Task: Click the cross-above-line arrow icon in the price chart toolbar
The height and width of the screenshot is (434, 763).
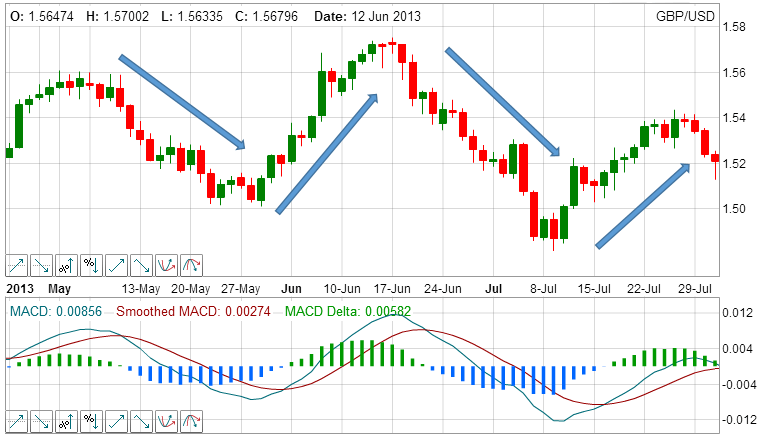Action: [17, 265]
